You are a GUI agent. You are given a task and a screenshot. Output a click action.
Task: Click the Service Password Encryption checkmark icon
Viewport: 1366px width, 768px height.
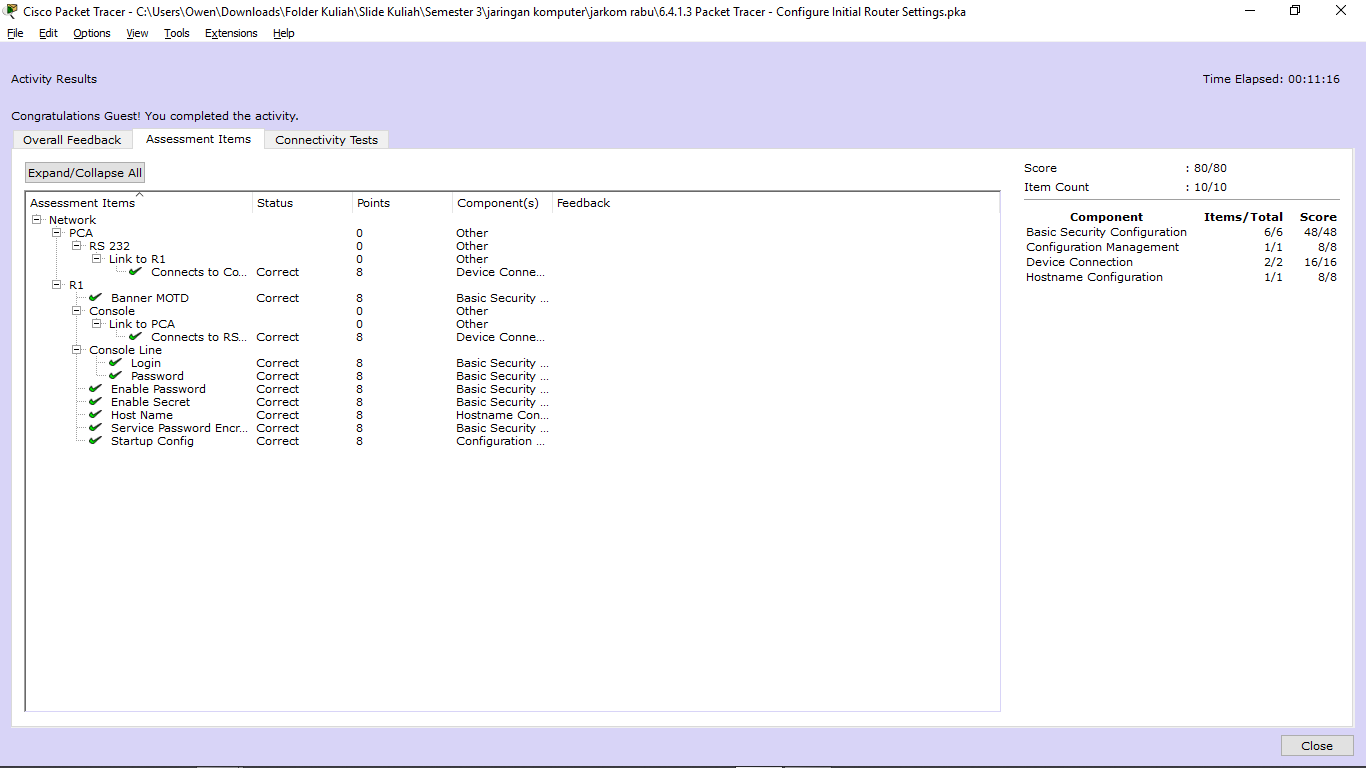coord(96,428)
